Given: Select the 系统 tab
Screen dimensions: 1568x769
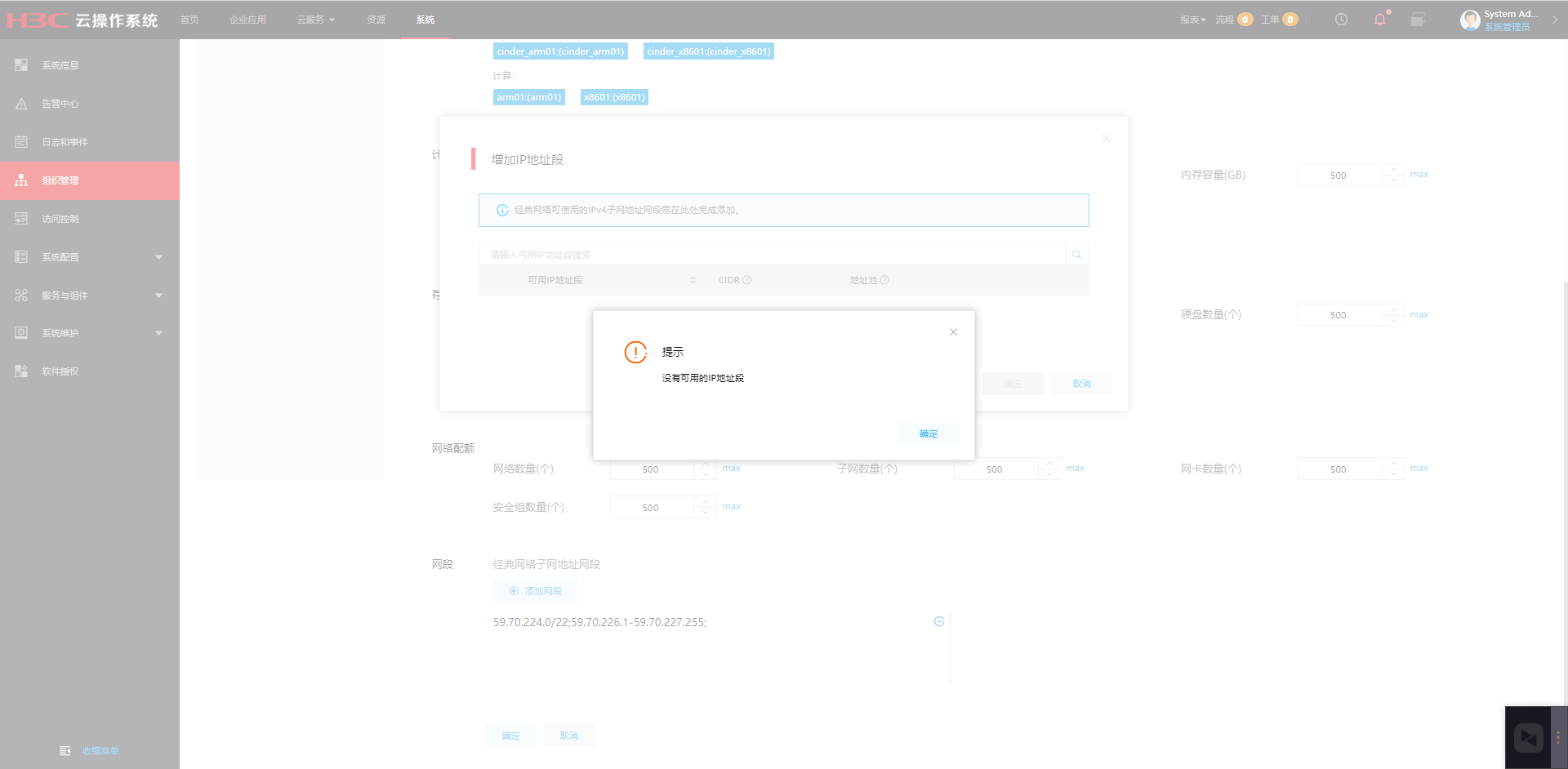Looking at the screenshot, I should tap(425, 20).
